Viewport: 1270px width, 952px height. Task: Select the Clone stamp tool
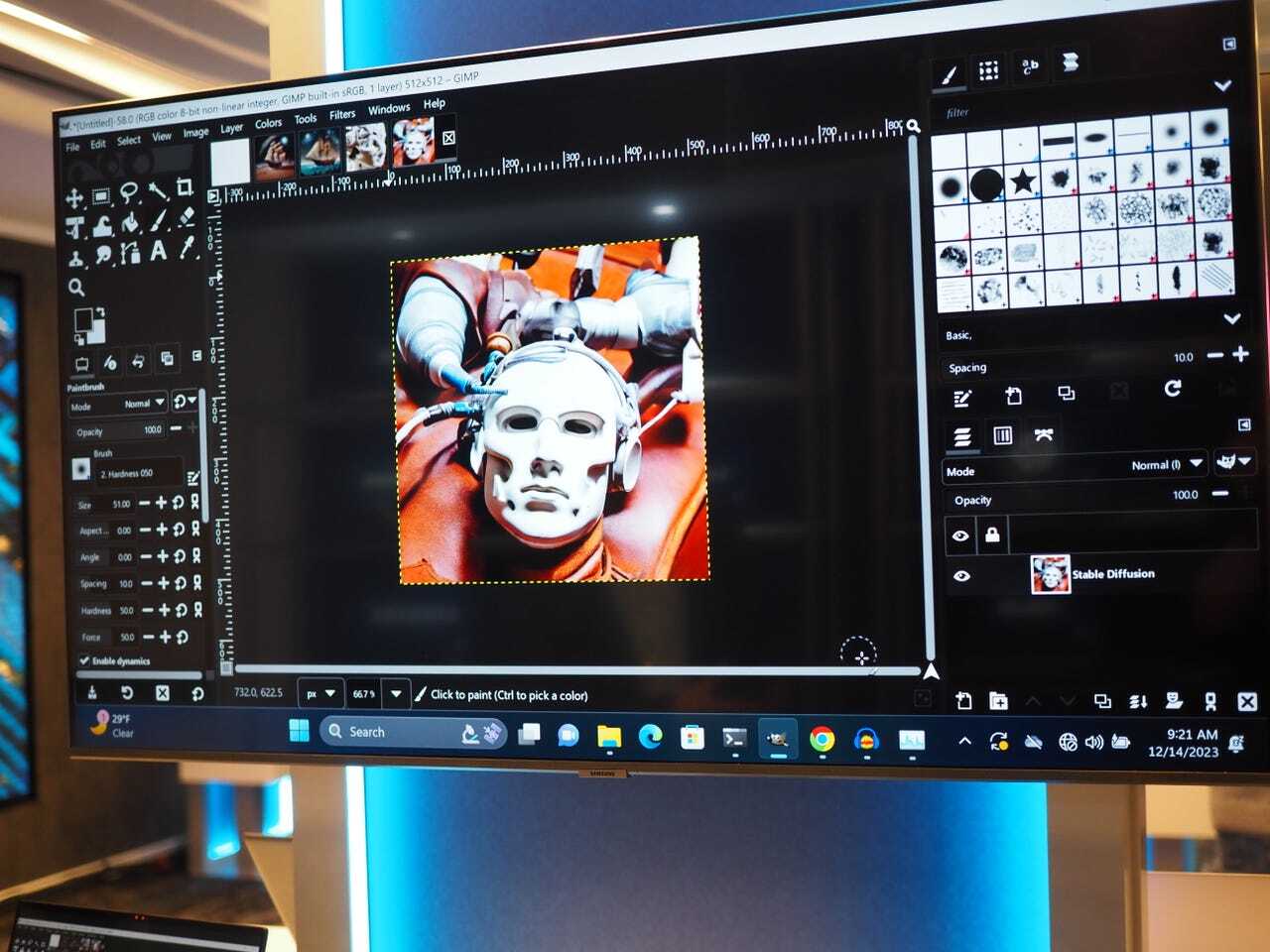point(75,260)
